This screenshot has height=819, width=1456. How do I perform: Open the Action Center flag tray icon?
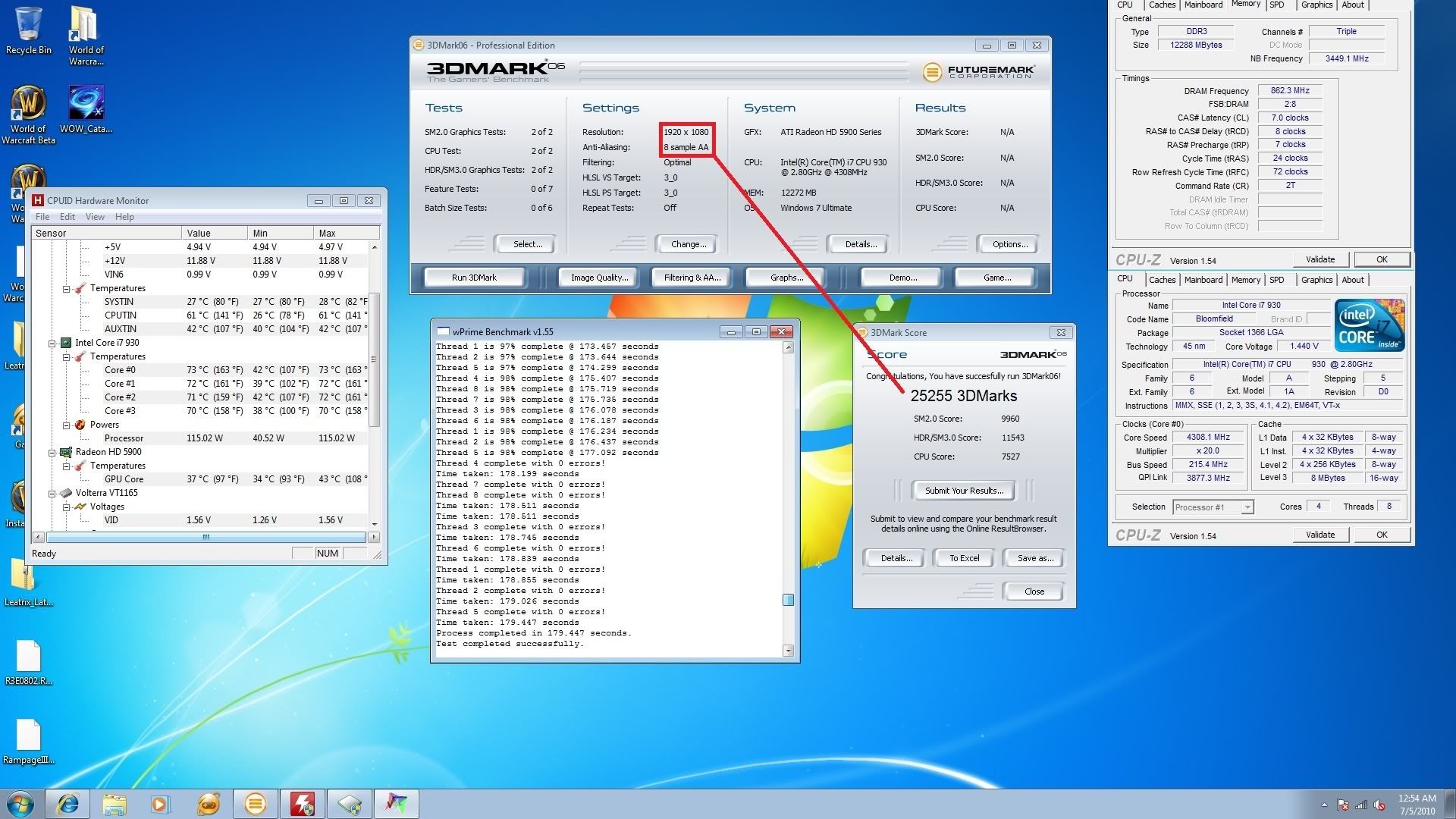[x=1343, y=805]
